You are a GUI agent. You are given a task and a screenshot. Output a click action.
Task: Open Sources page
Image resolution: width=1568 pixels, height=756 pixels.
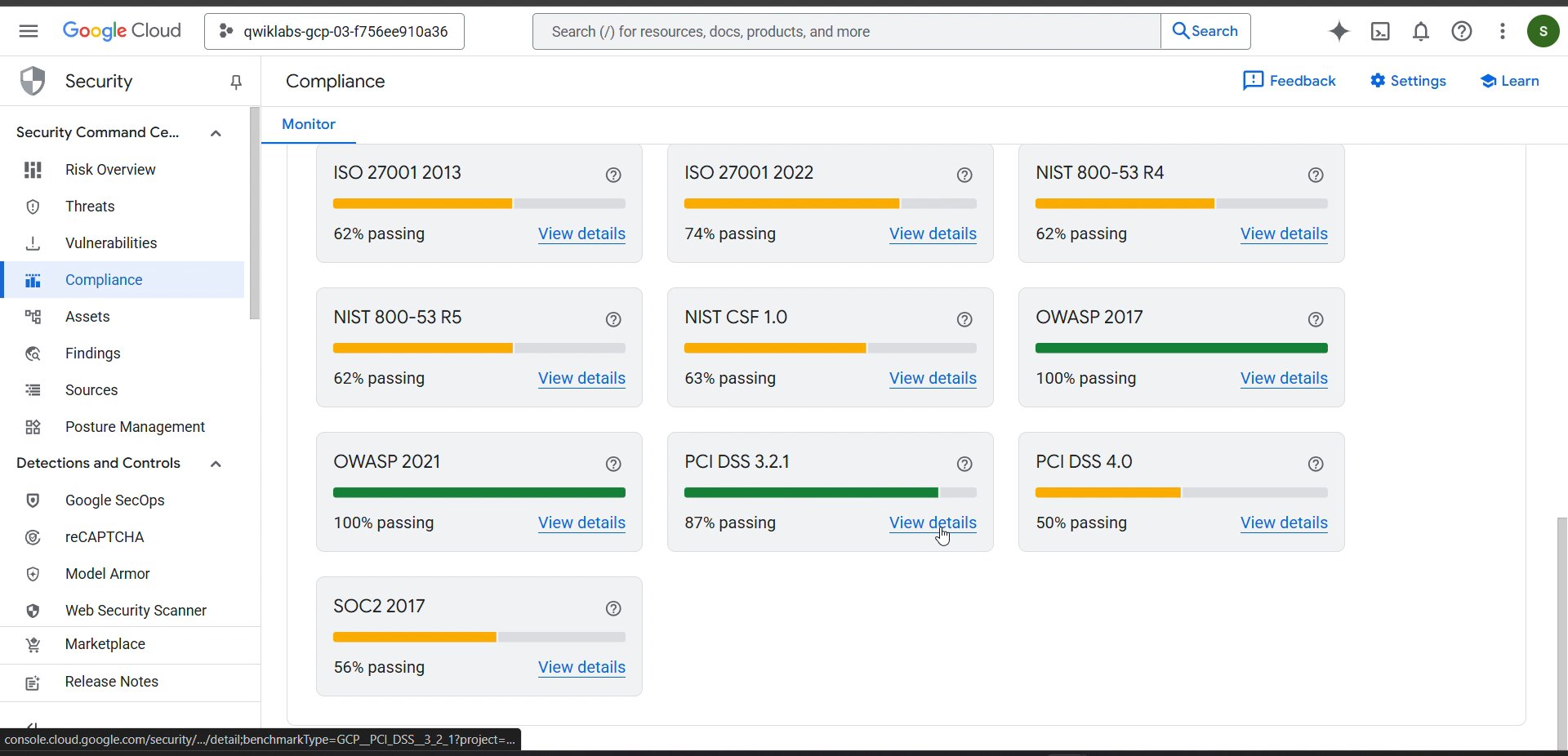(122, 389)
